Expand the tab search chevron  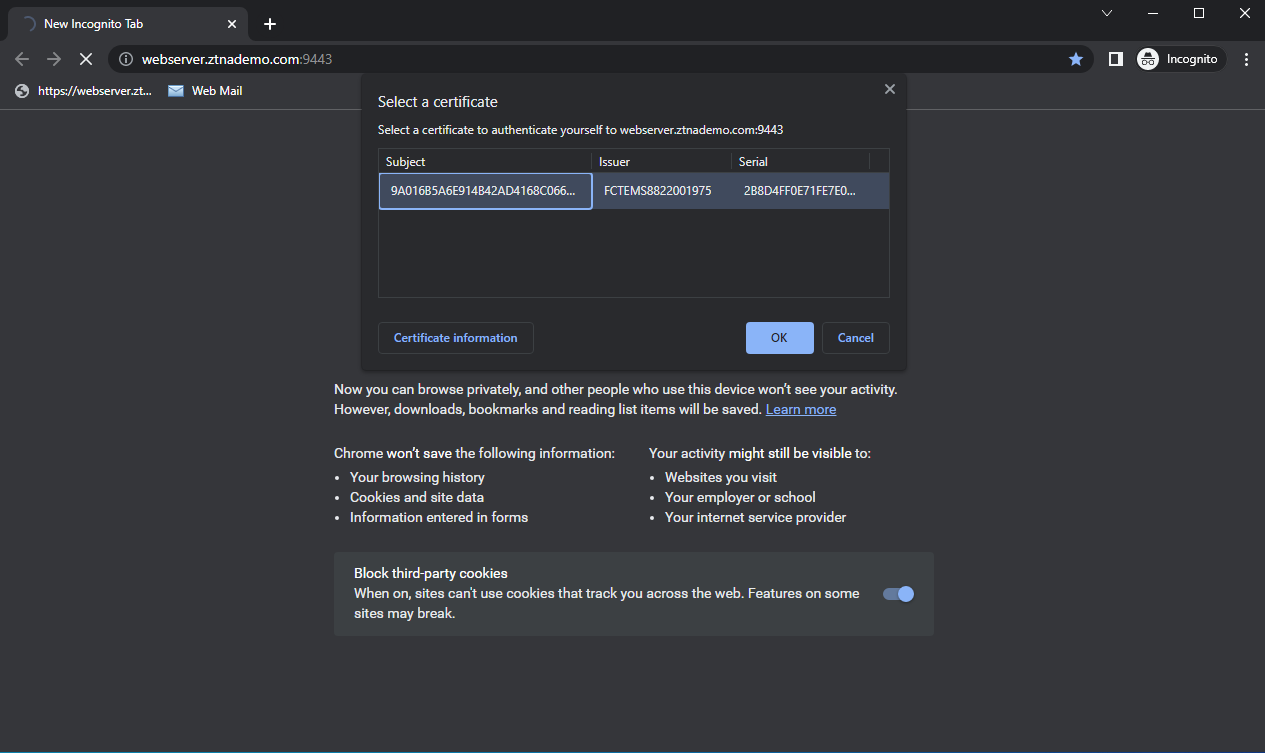[1107, 13]
